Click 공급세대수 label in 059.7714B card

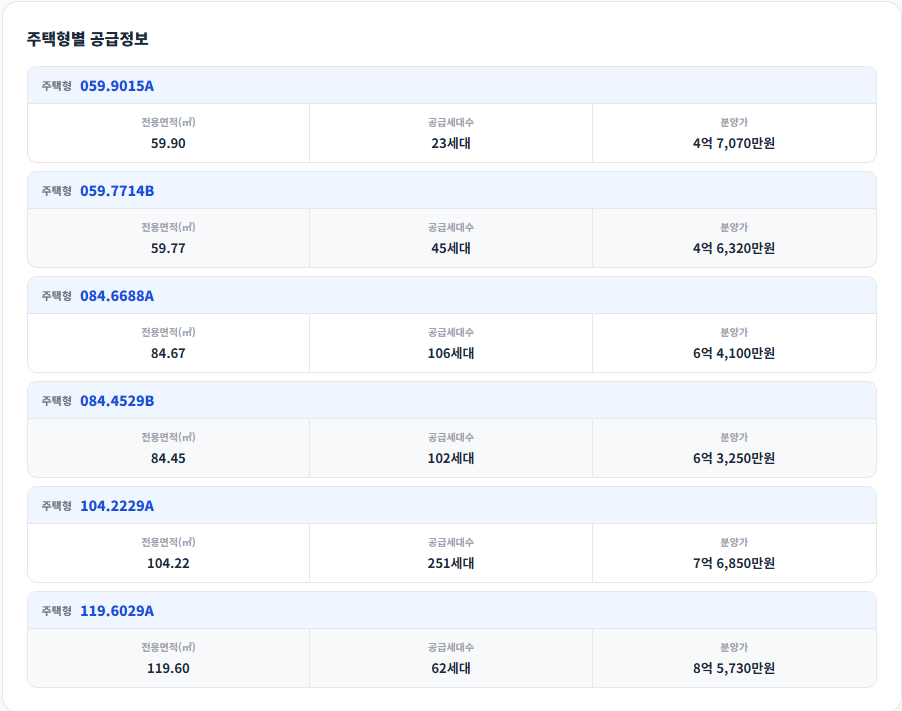click(451, 228)
